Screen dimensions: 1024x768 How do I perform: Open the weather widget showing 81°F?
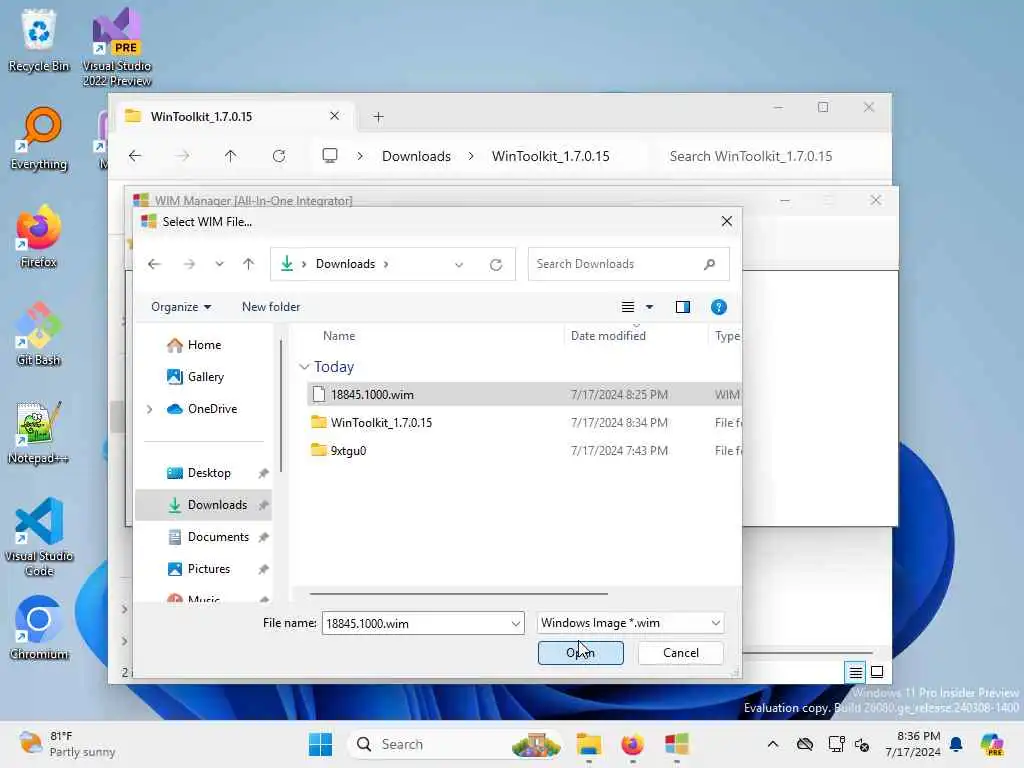tap(67, 744)
